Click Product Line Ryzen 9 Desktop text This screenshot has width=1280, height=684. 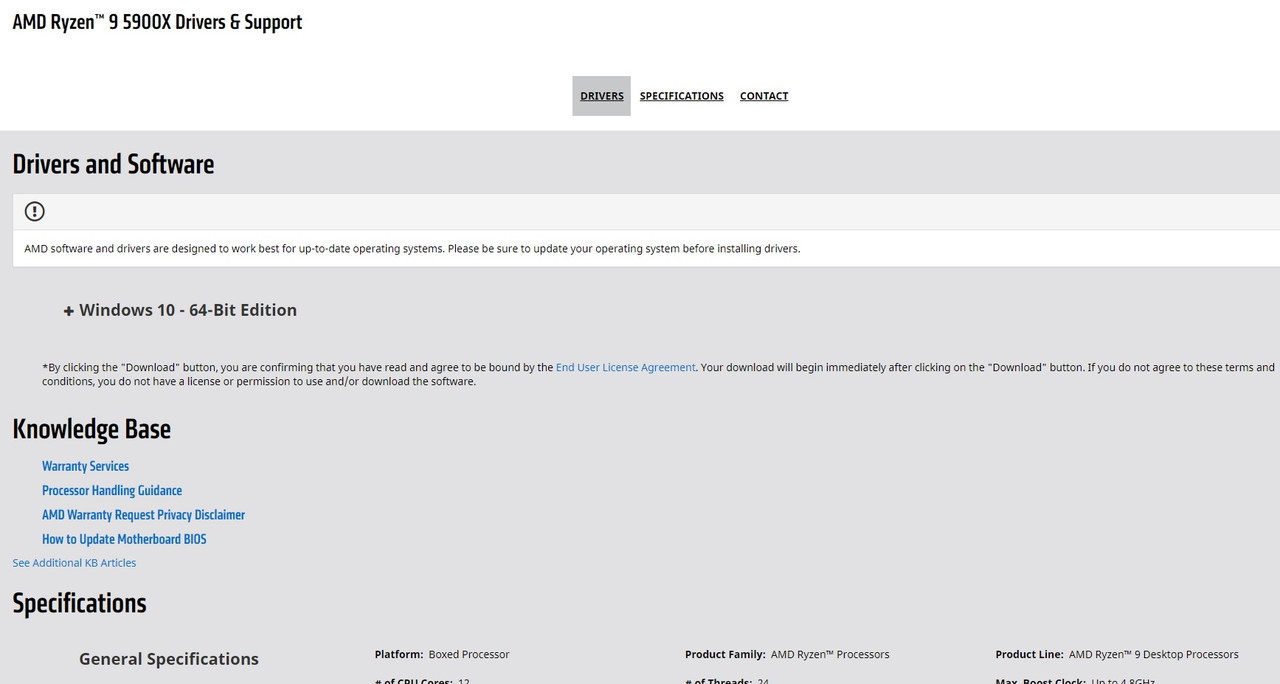point(1117,654)
